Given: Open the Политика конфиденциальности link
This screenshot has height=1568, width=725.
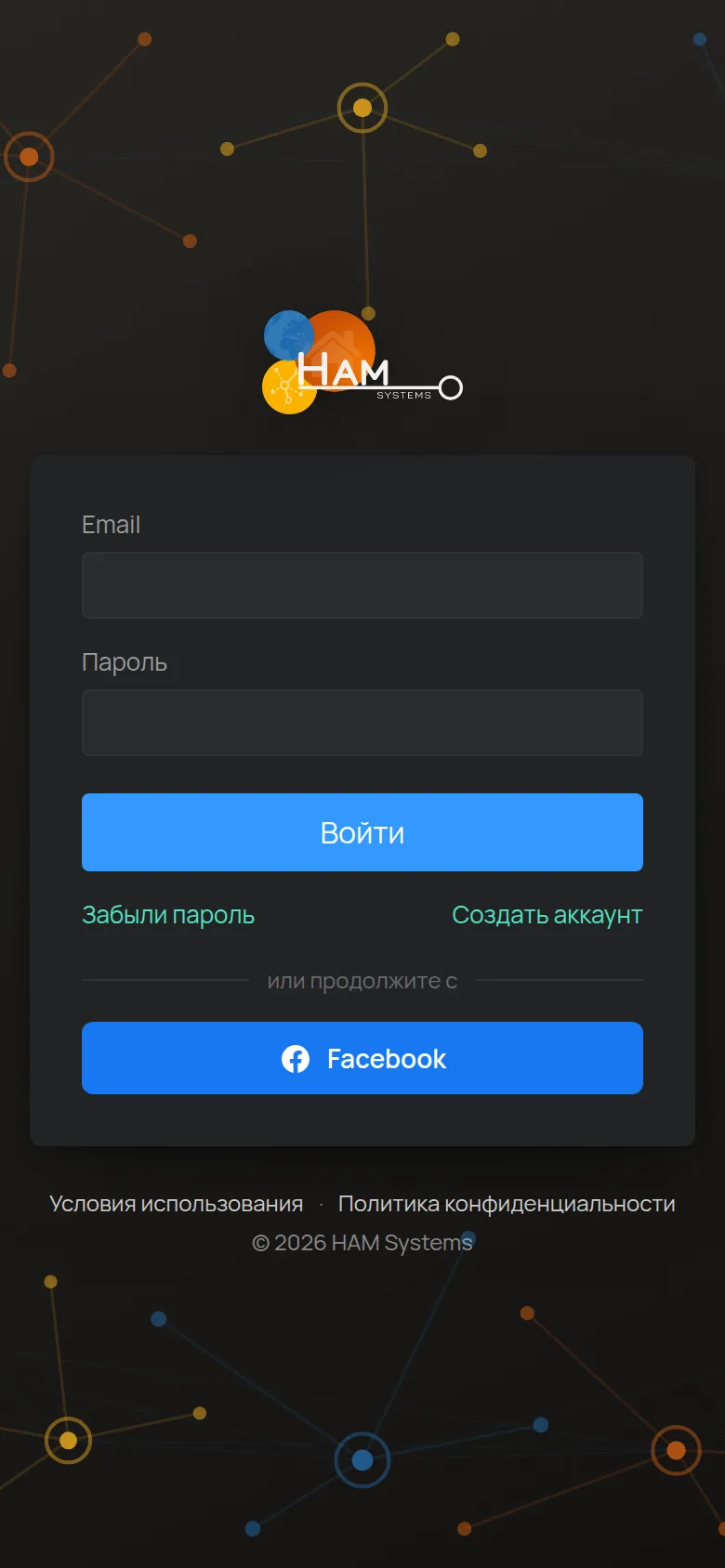Looking at the screenshot, I should (x=507, y=1204).
